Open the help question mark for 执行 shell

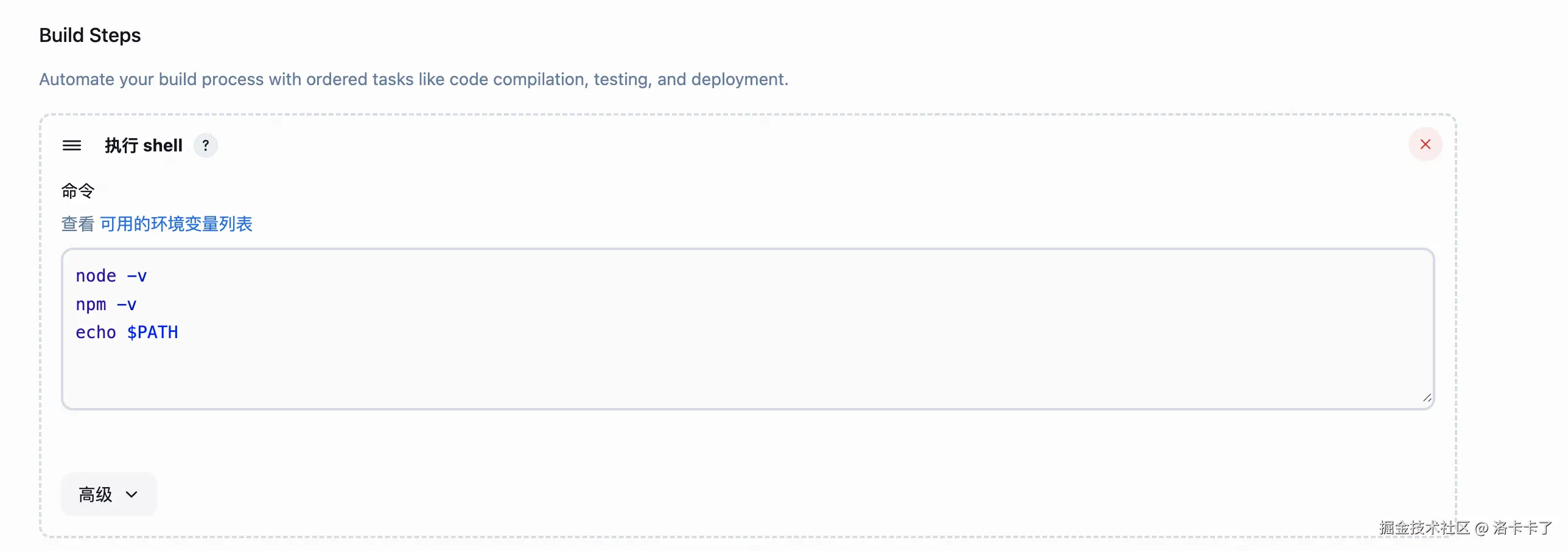206,145
